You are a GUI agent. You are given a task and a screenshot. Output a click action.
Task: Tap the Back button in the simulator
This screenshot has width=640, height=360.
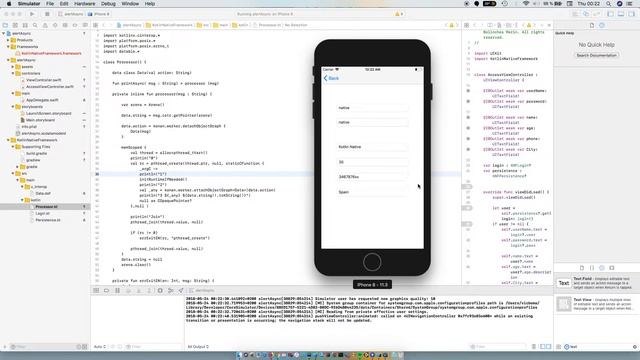[x=331, y=78]
